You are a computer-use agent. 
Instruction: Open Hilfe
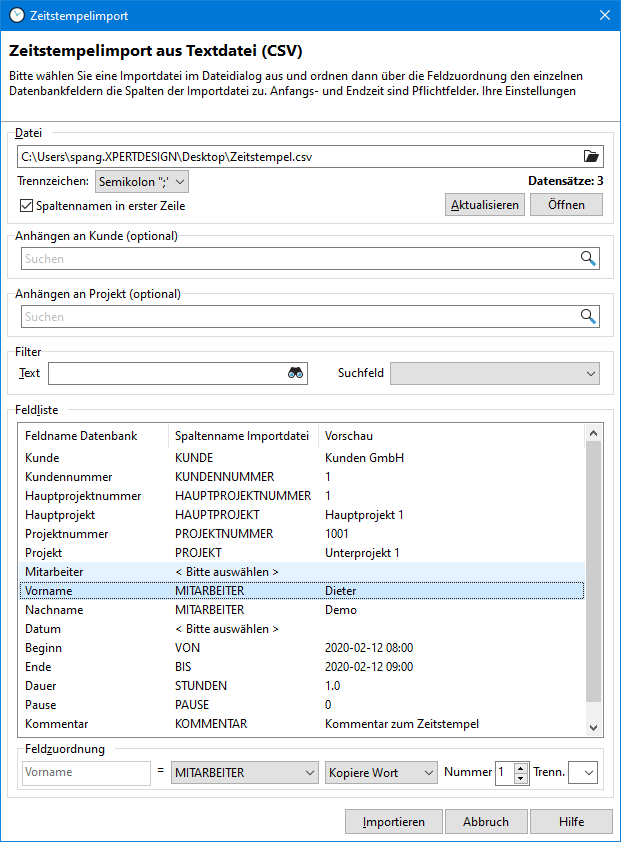(x=570, y=821)
